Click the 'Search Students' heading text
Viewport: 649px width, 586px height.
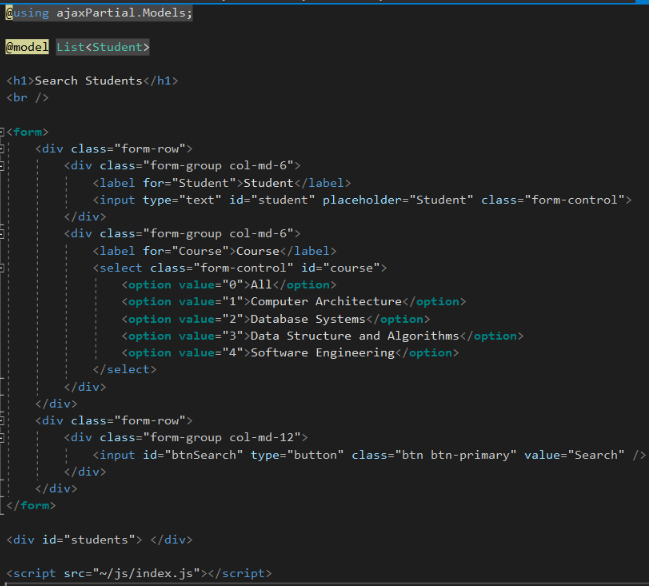(89, 81)
